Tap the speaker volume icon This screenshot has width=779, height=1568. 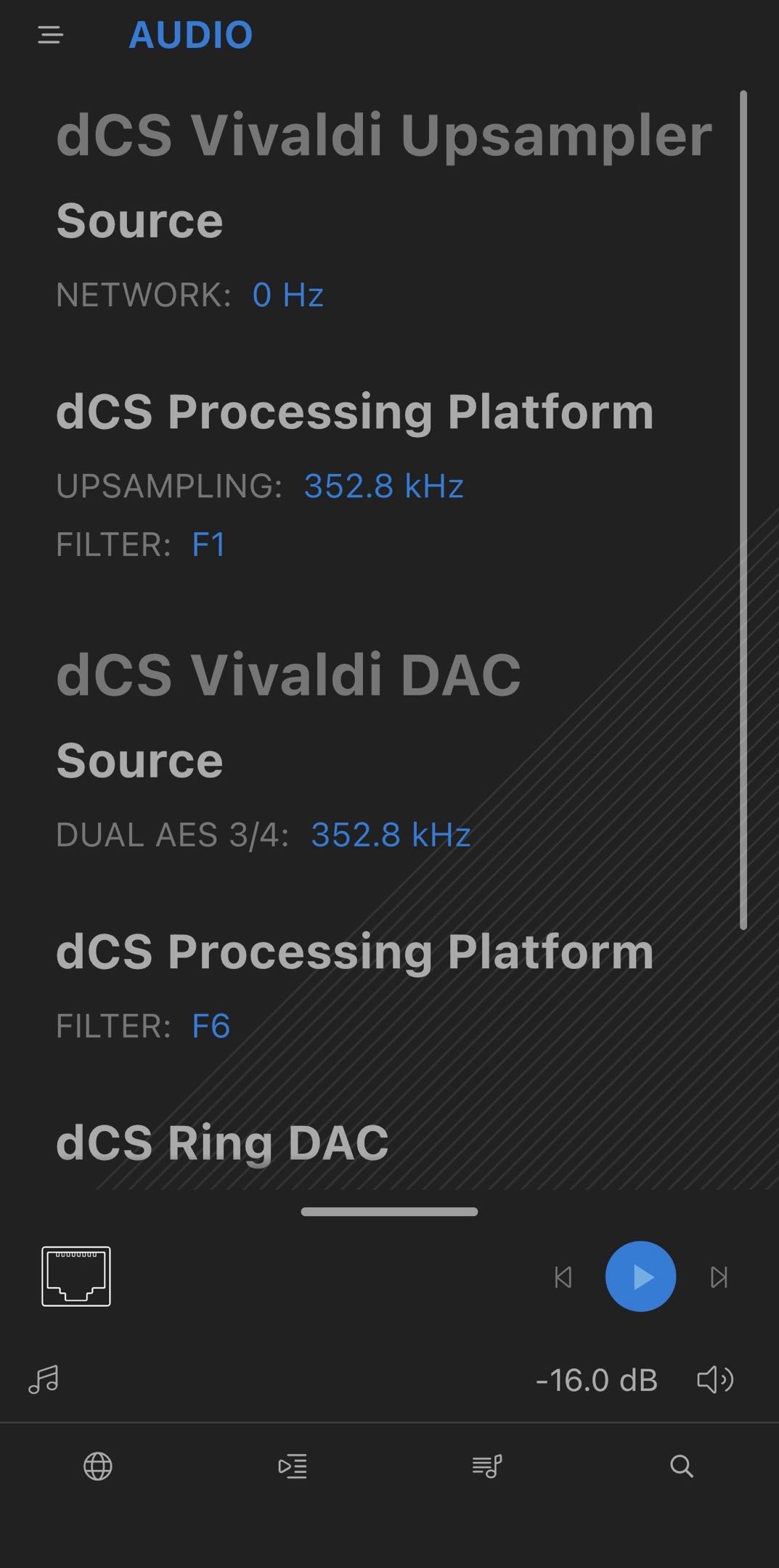point(715,1379)
